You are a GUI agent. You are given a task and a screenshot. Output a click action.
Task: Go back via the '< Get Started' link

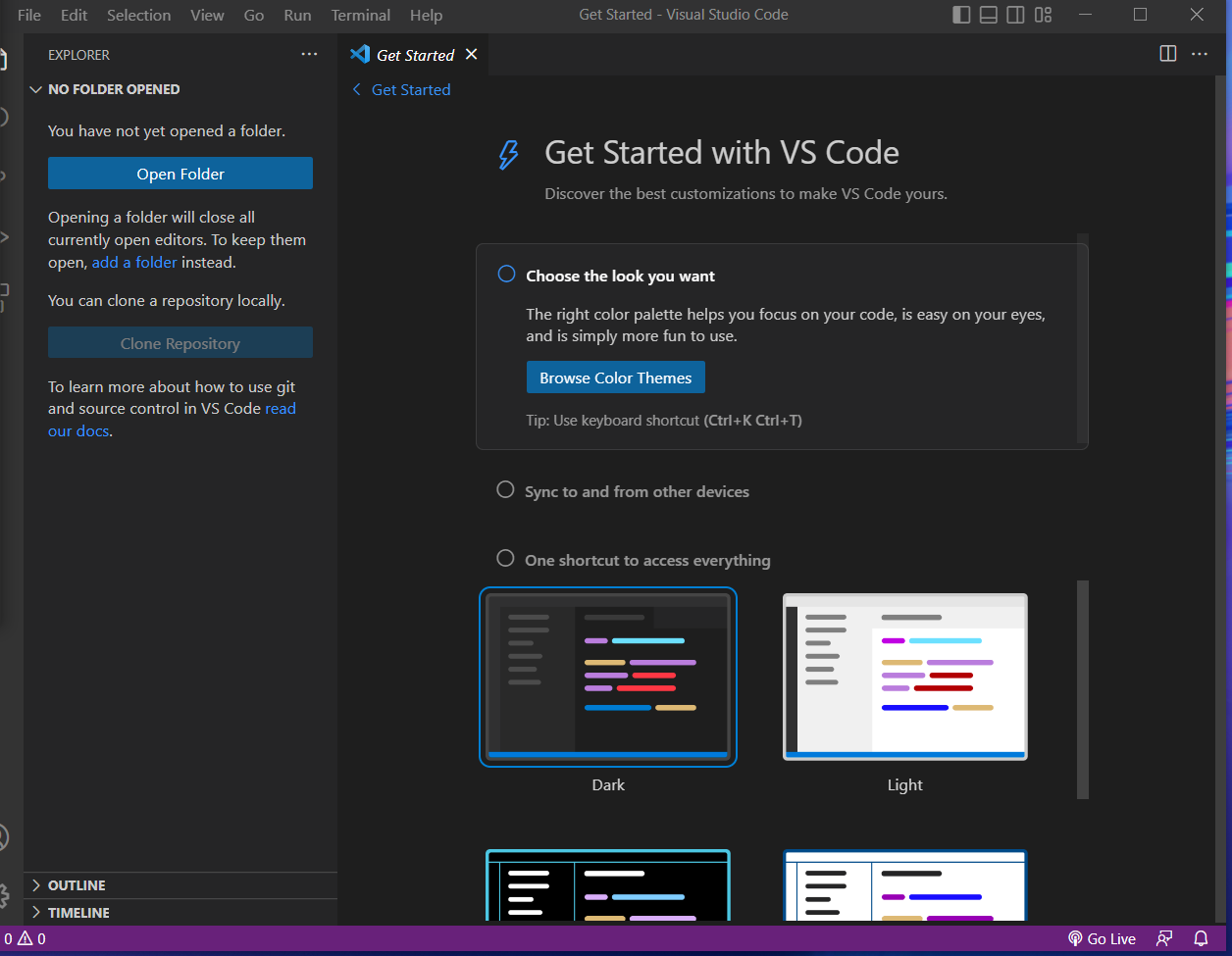pos(401,89)
